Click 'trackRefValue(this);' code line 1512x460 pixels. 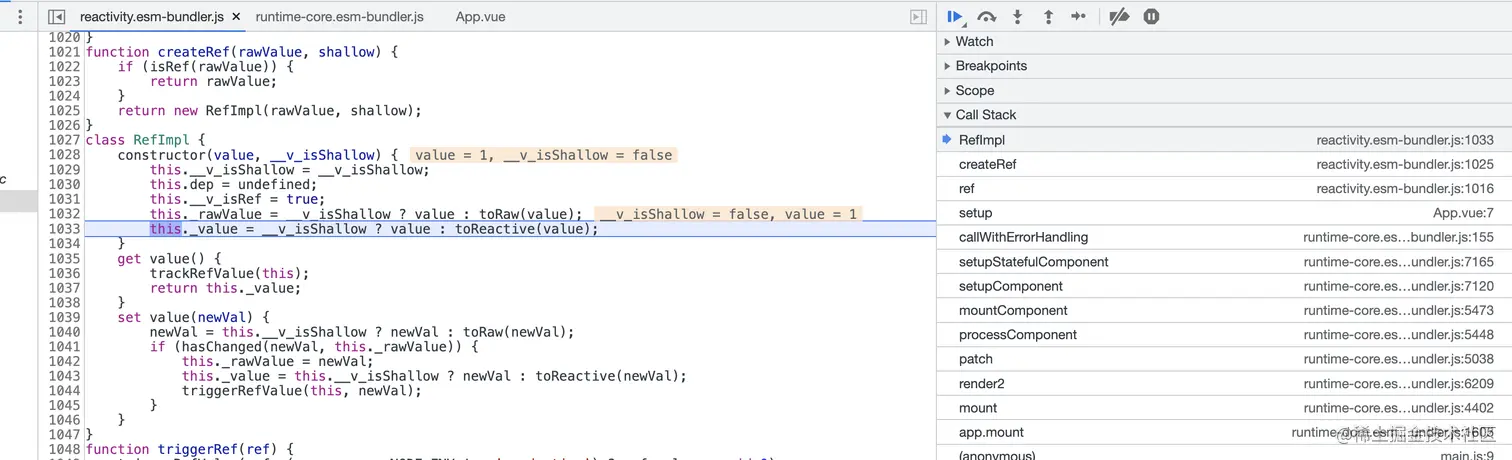click(229, 273)
